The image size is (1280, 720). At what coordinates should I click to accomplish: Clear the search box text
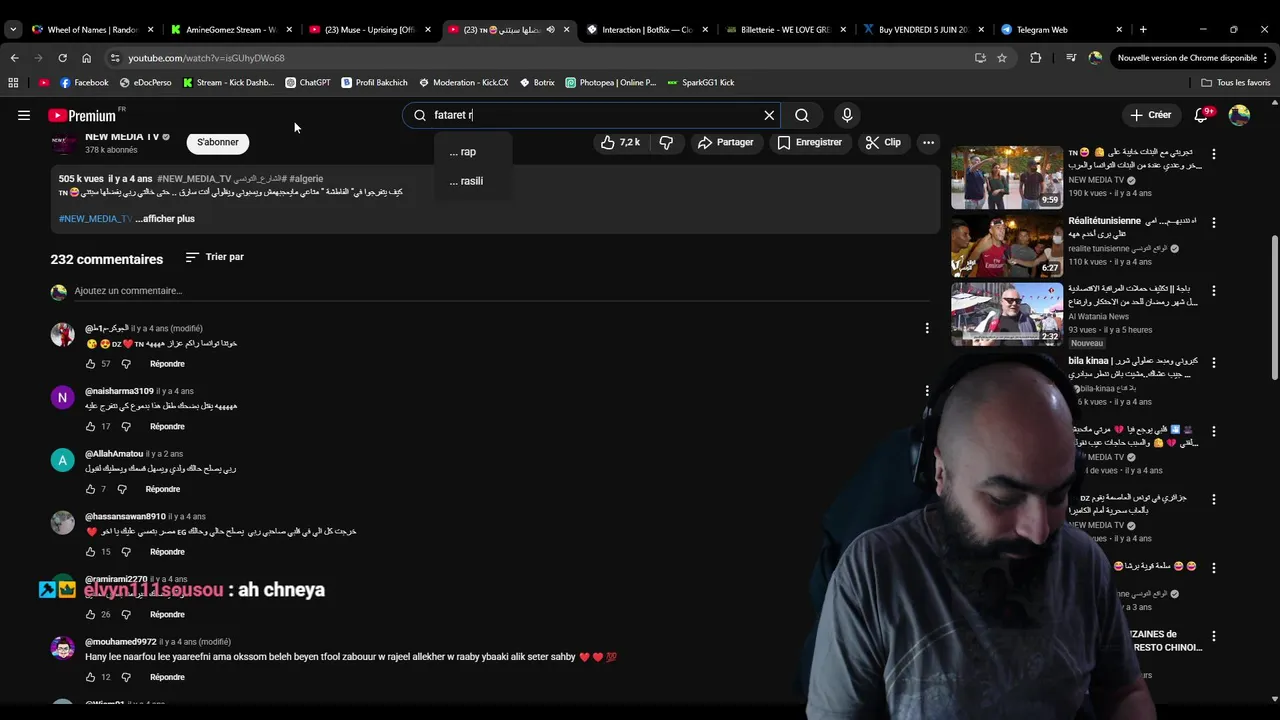click(x=769, y=115)
